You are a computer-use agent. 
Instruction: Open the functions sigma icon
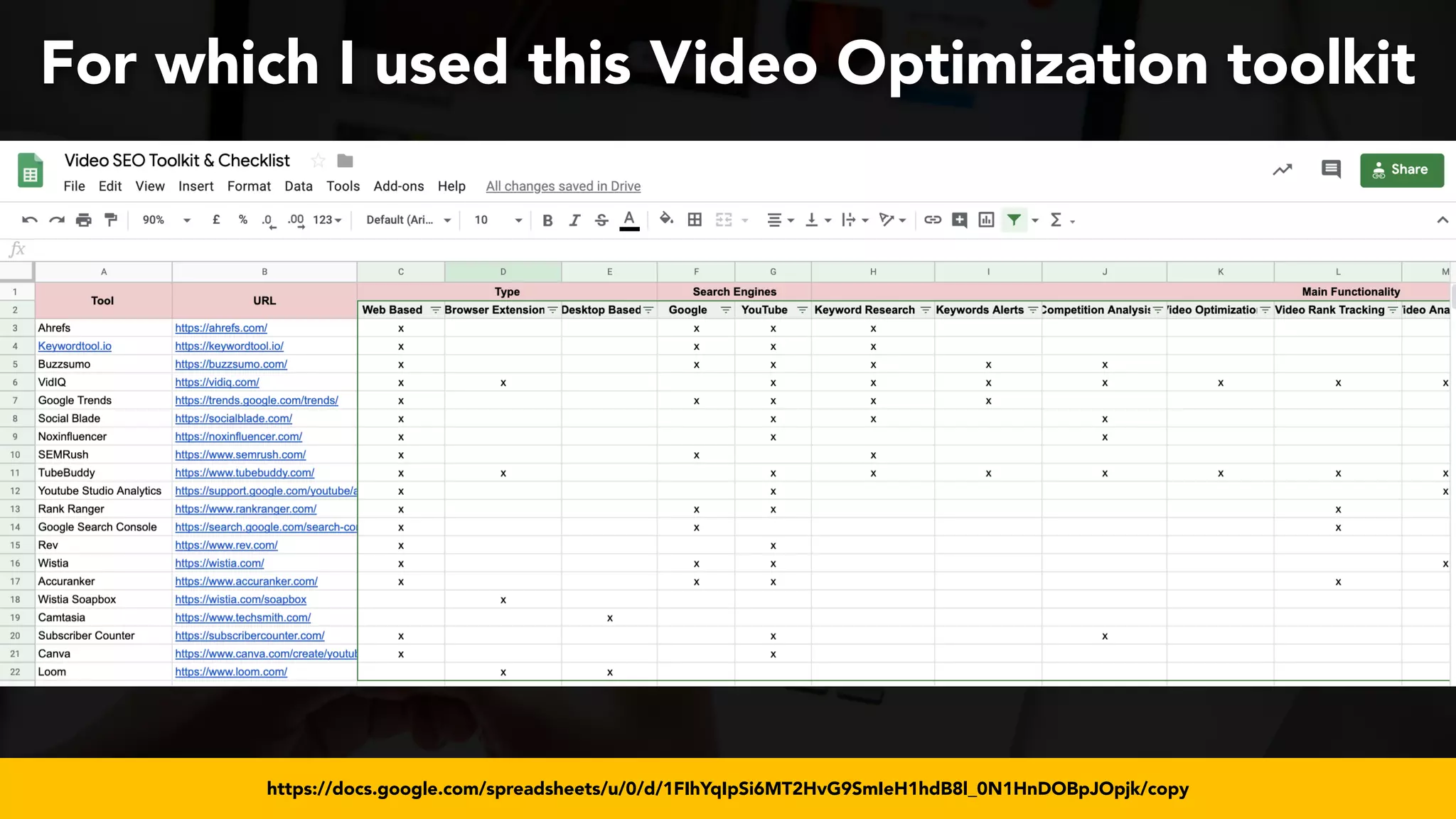point(1056,220)
